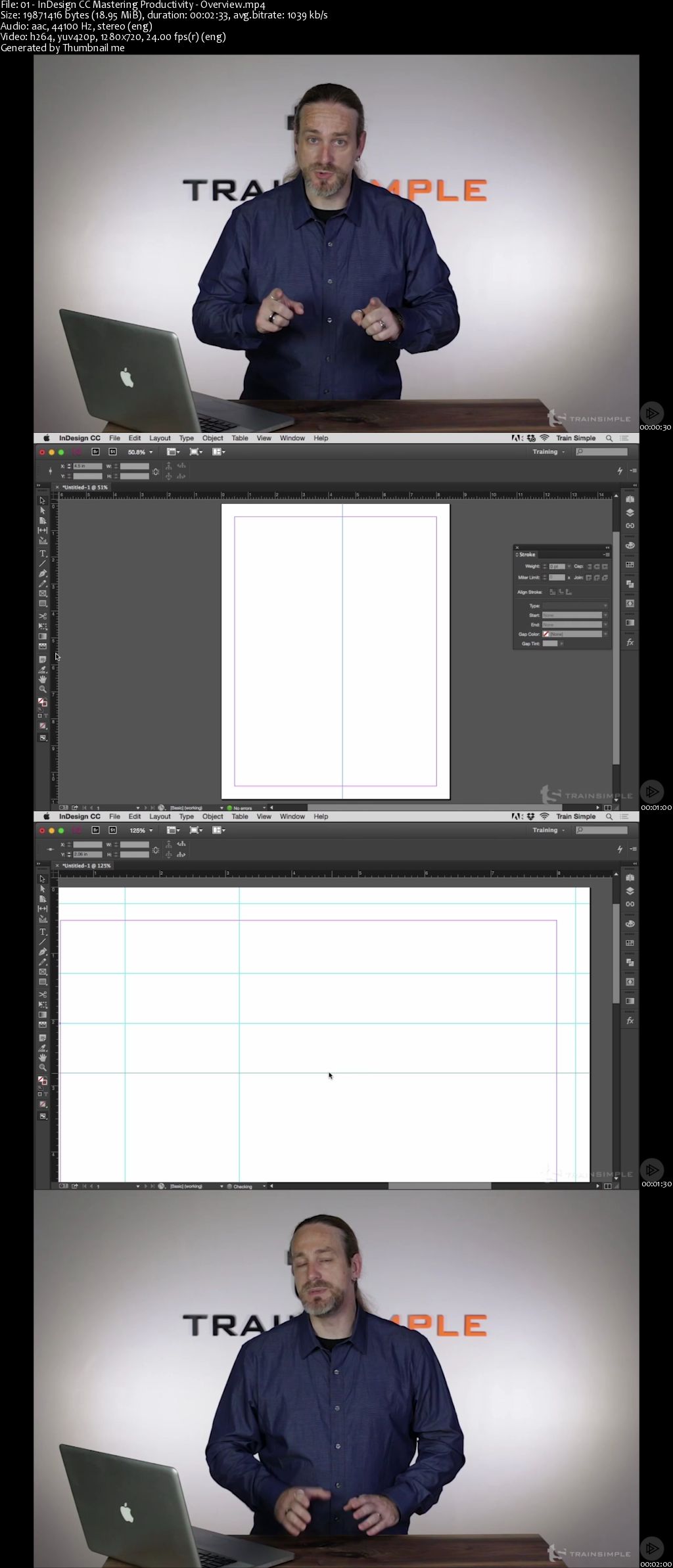Select the Line tool in the 51% window

(x=43, y=563)
